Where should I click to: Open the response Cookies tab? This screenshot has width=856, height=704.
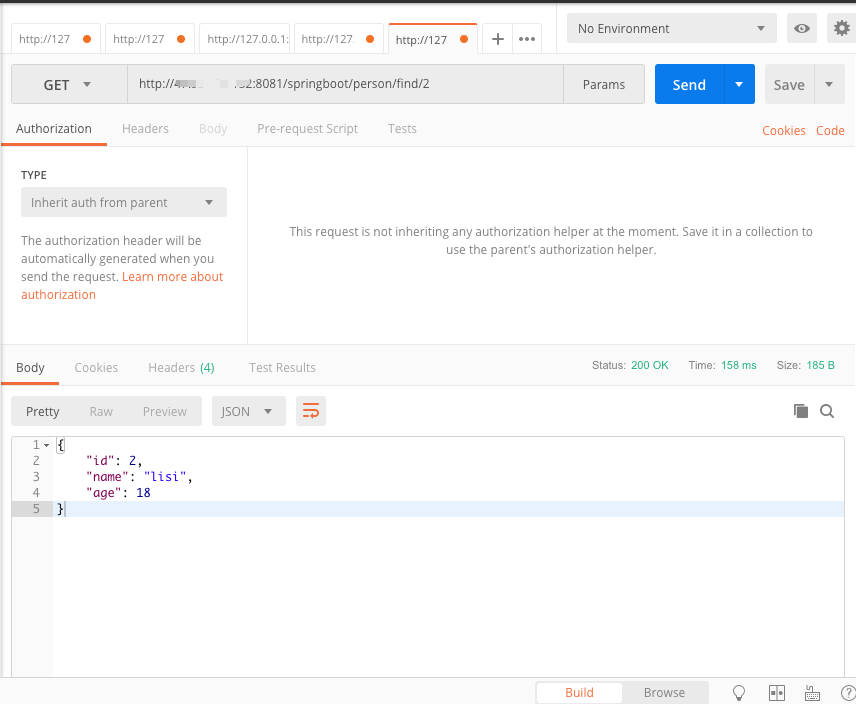click(x=96, y=368)
